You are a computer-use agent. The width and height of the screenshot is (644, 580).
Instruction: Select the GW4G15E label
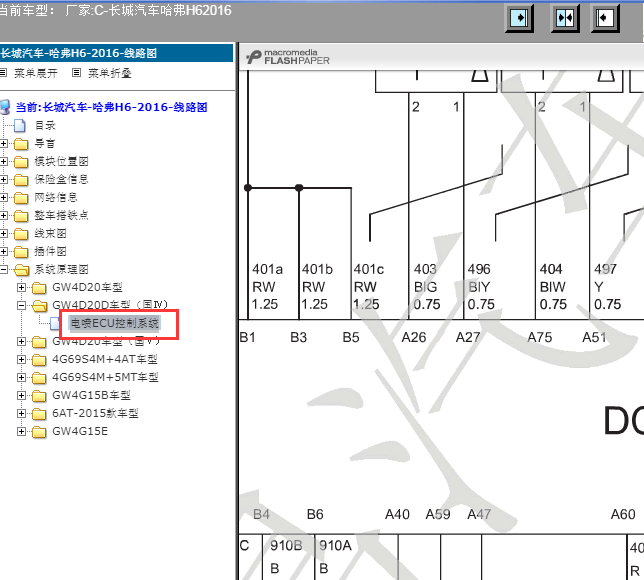(x=80, y=432)
